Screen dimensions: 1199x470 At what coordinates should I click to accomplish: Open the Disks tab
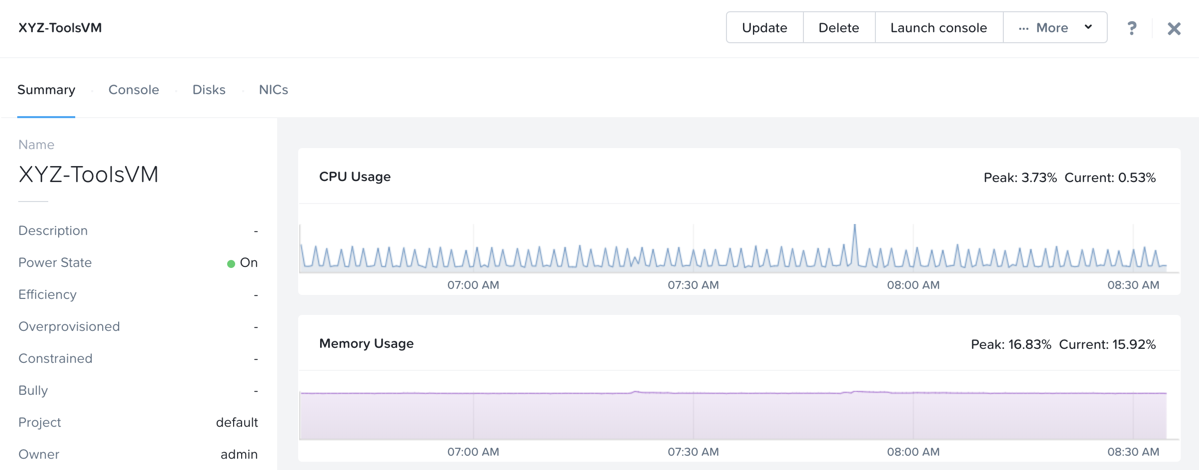click(x=209, y=89)
